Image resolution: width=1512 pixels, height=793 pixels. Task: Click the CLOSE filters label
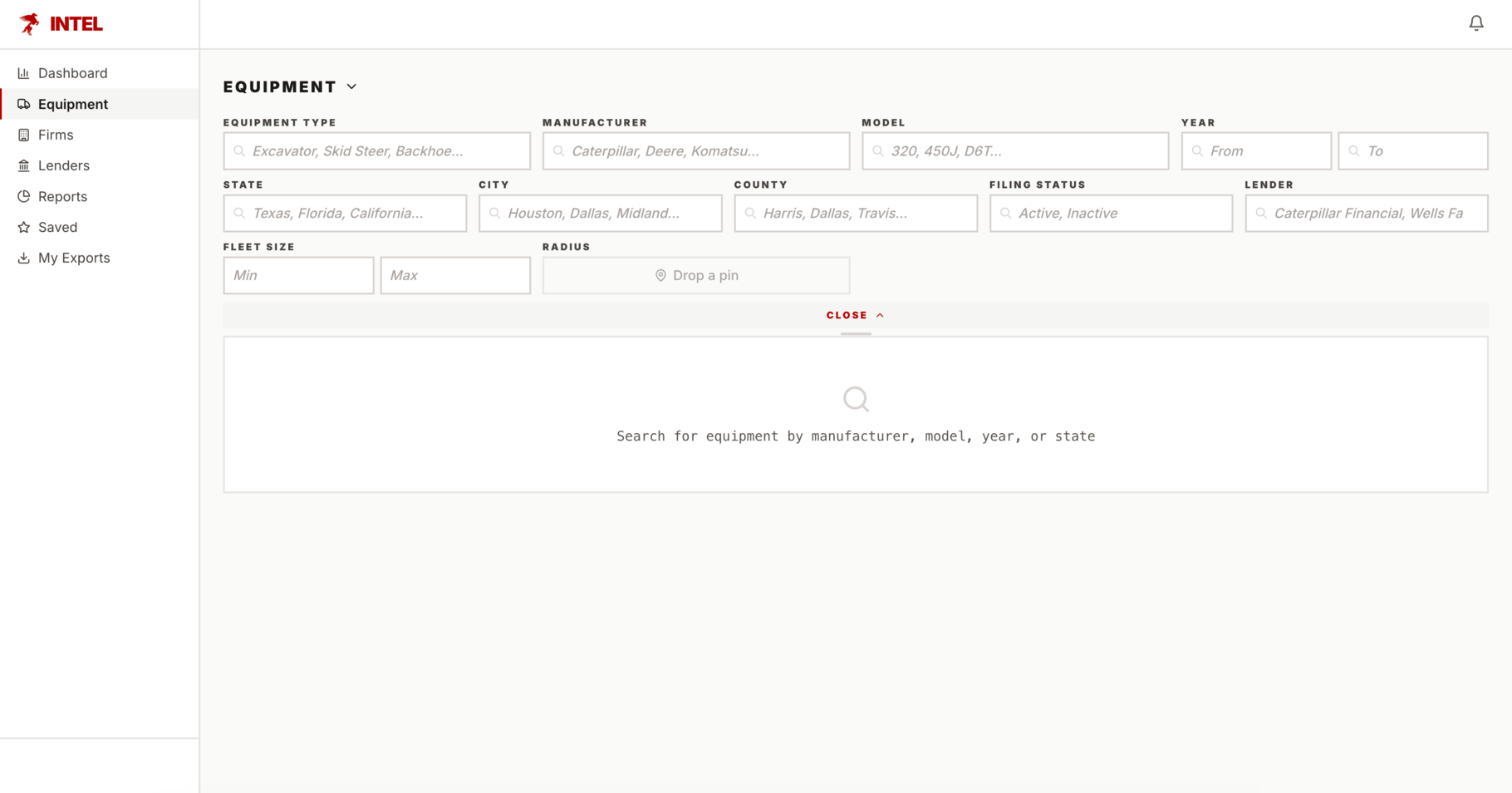click(847, 315)
